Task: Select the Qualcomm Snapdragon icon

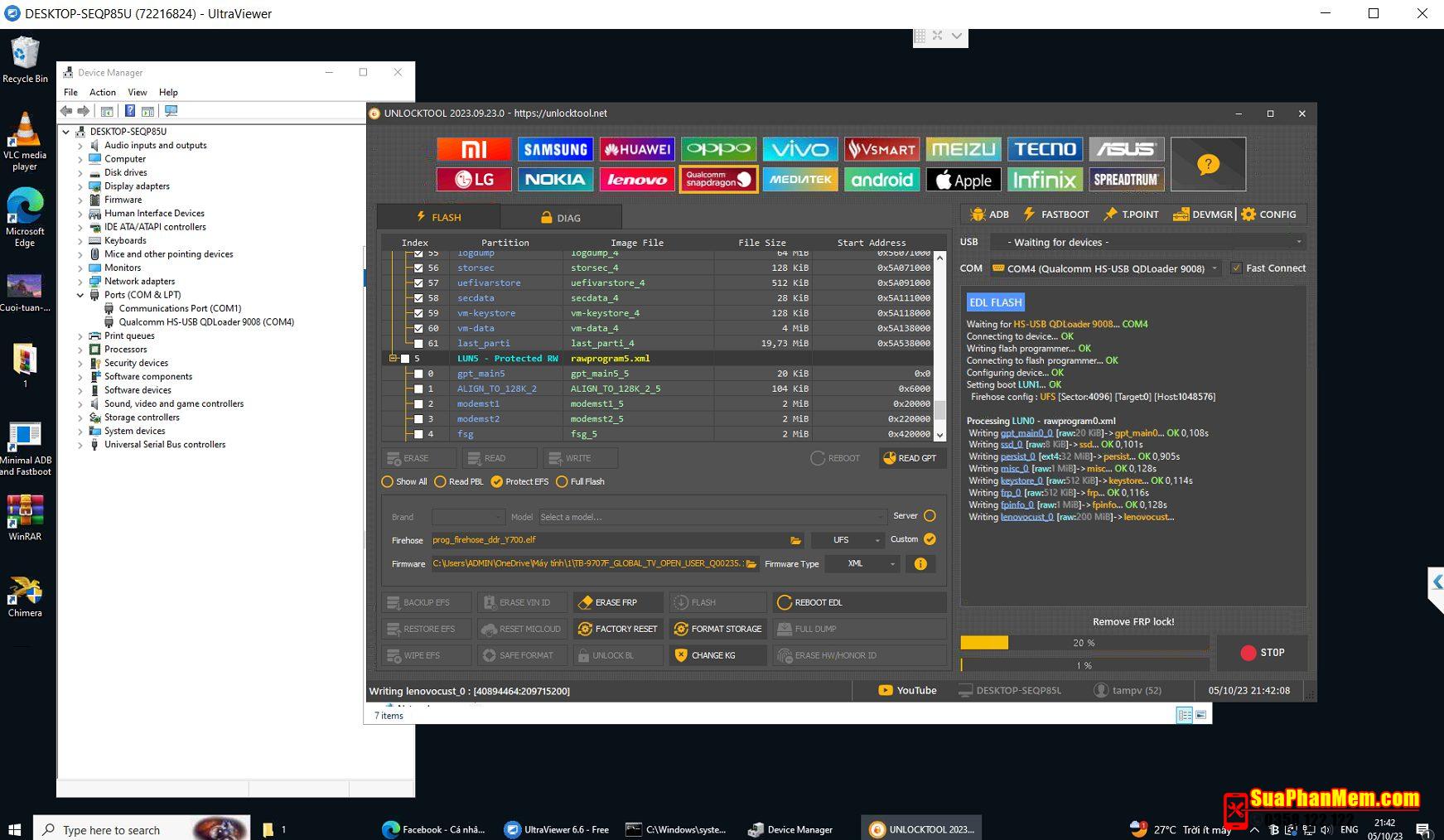Action: [718, 179]
